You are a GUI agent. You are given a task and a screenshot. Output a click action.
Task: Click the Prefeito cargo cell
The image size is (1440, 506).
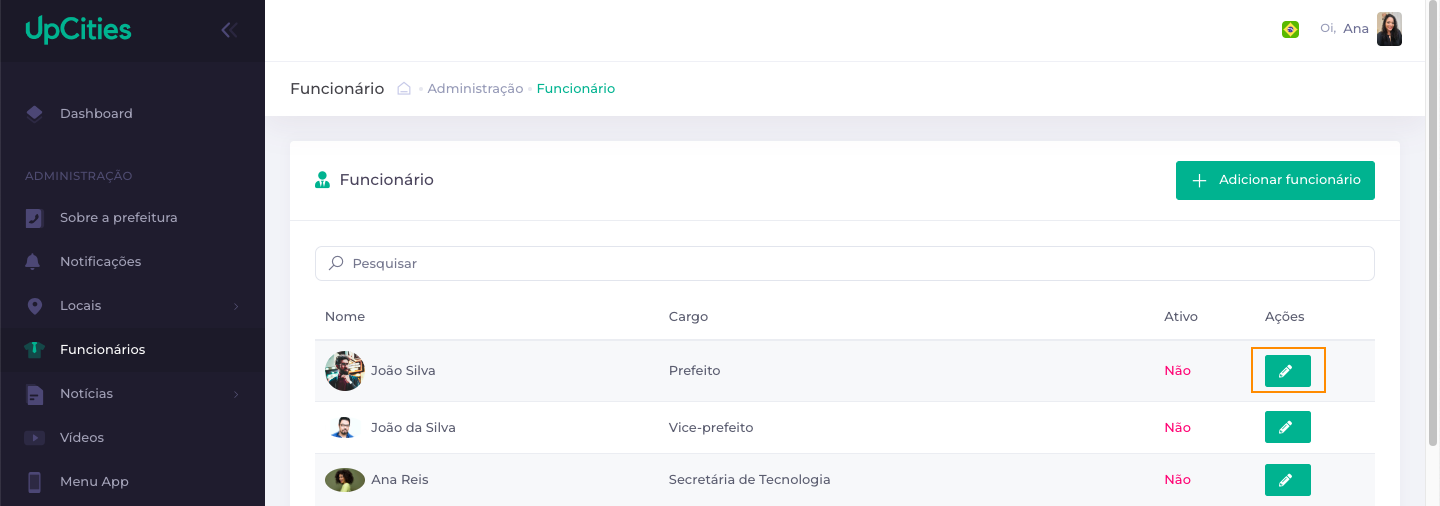tap(695, 371)
